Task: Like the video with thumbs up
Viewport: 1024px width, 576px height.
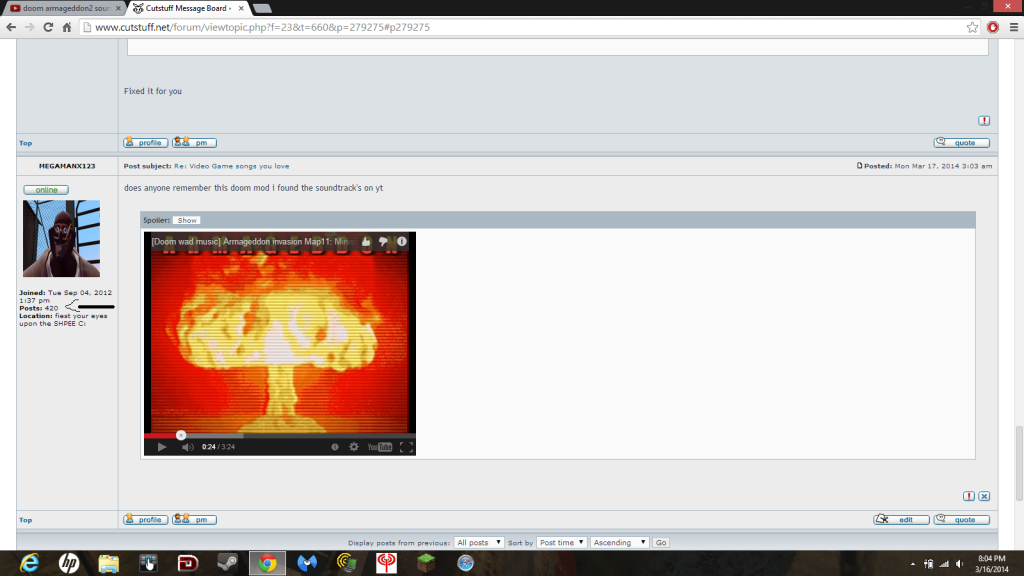Action: pos(366,242)
